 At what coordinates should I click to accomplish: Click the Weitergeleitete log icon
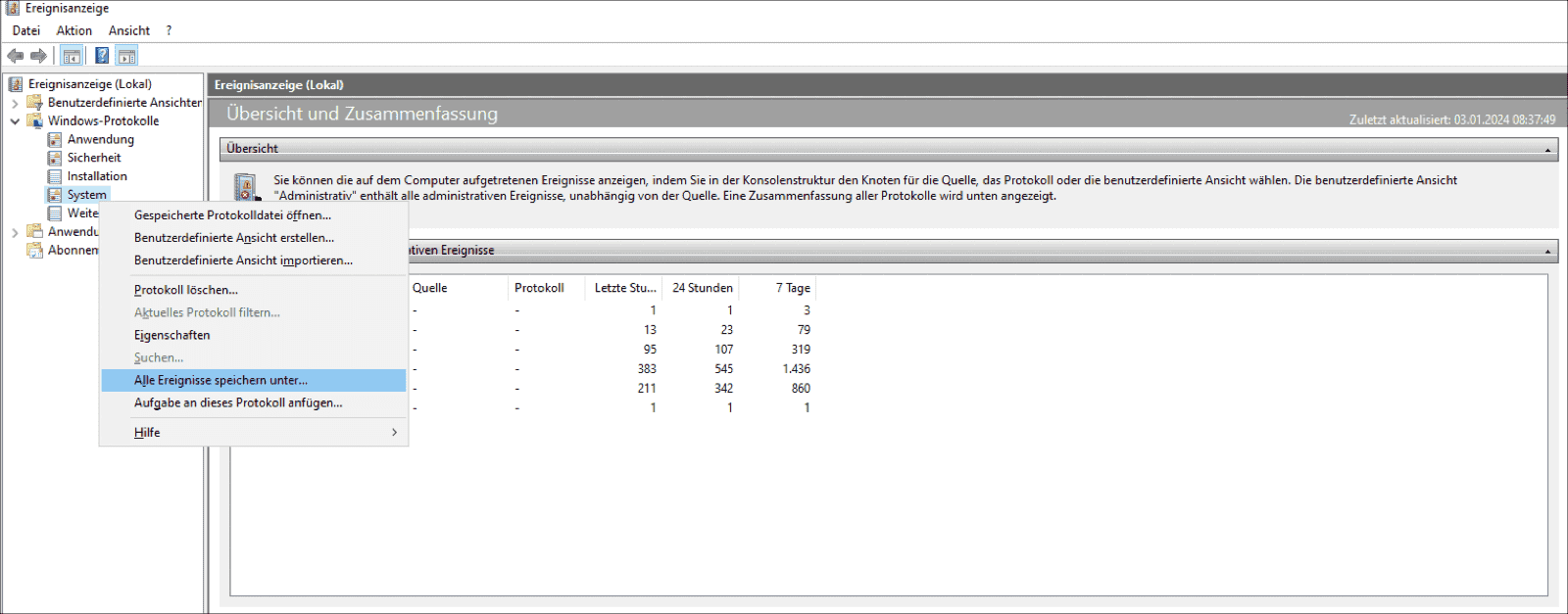[x=55, y=213]
